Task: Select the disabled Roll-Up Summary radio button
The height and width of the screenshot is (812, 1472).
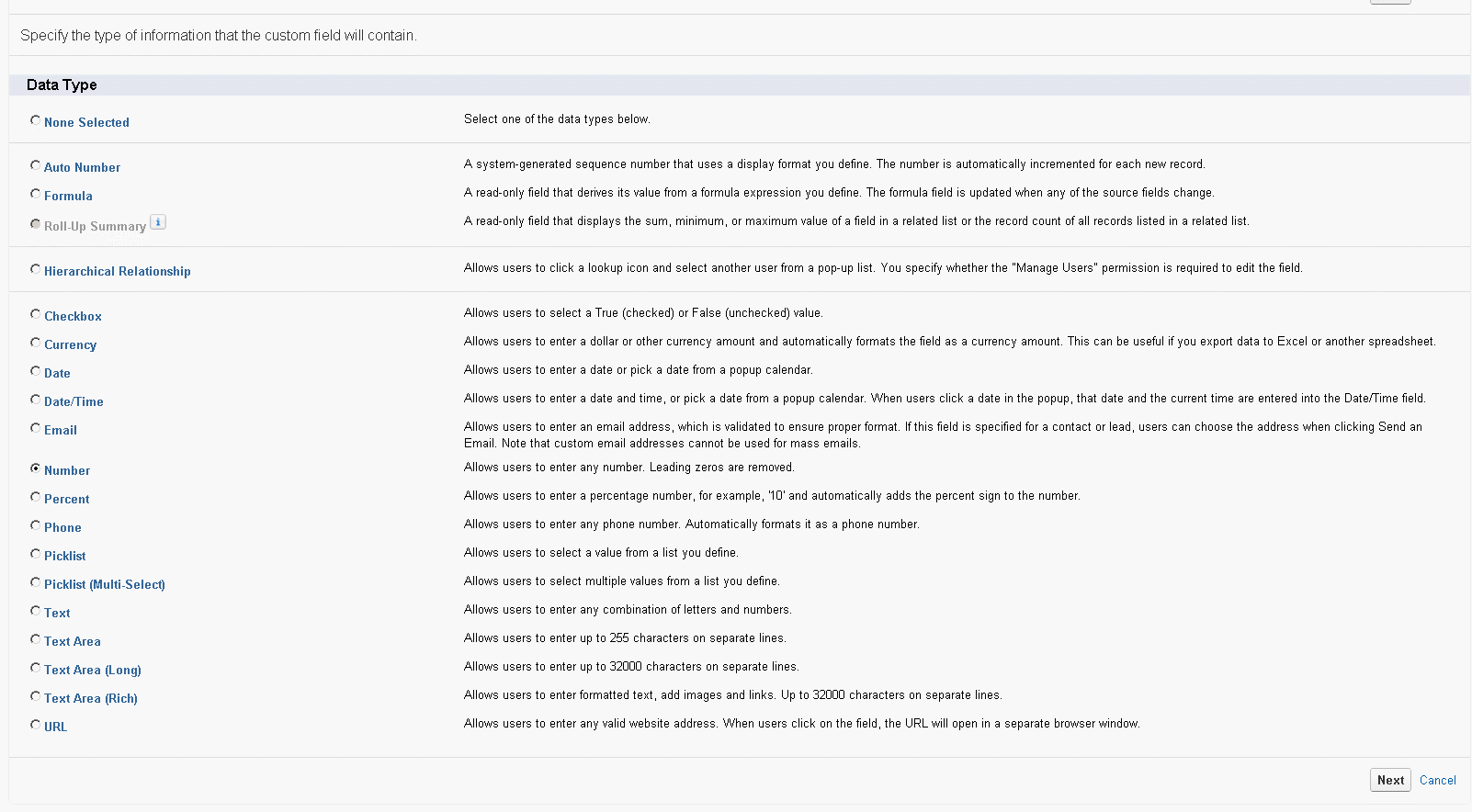Action: click(35, 224)
